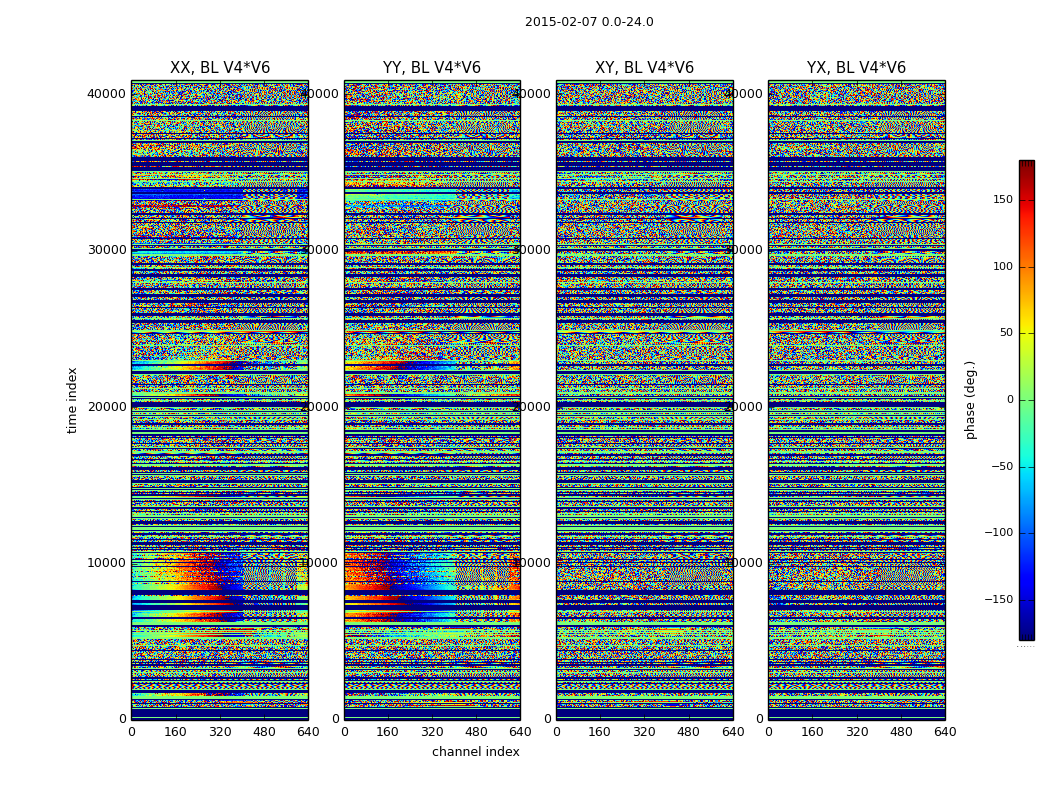Select the 'YY, BL V4*V6' subplot title
The image size is (1050, 800).
(432, 68)
